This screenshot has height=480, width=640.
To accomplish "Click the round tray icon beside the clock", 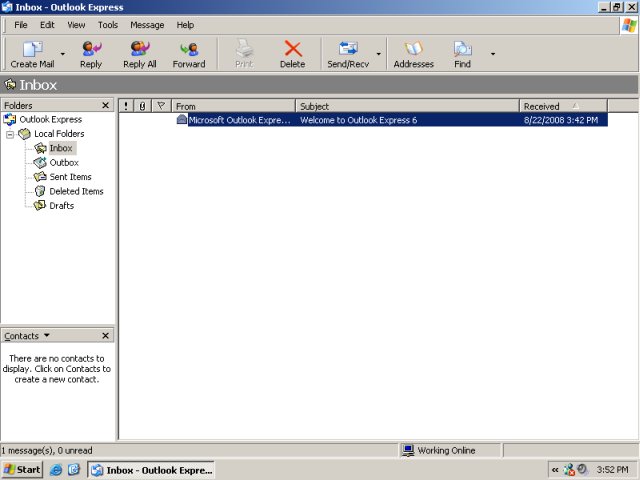I will coord(582,469).
